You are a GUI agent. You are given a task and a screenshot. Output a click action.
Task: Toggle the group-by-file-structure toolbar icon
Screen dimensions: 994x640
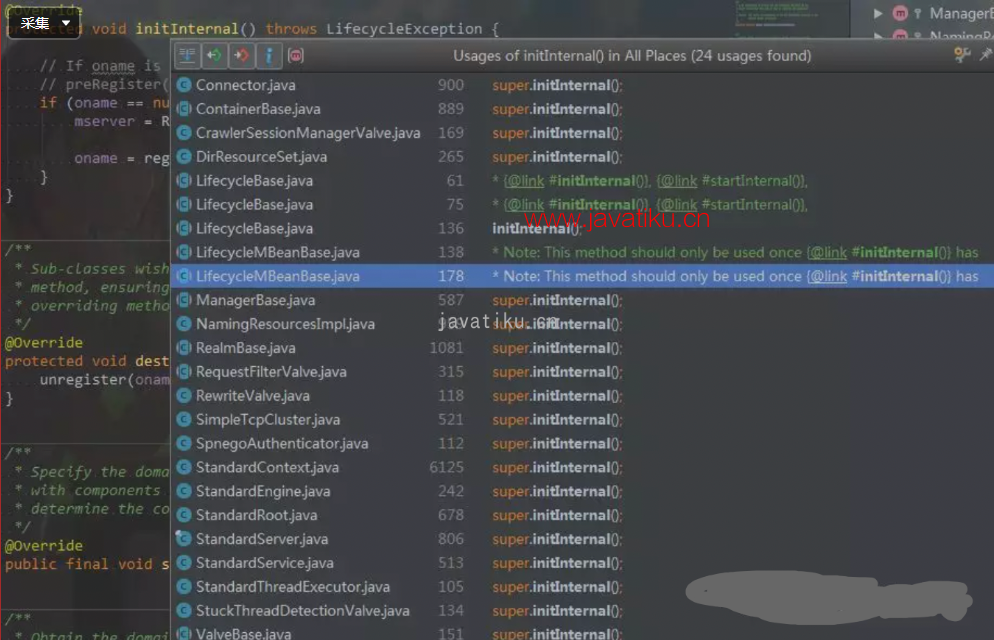click(187, 56)
